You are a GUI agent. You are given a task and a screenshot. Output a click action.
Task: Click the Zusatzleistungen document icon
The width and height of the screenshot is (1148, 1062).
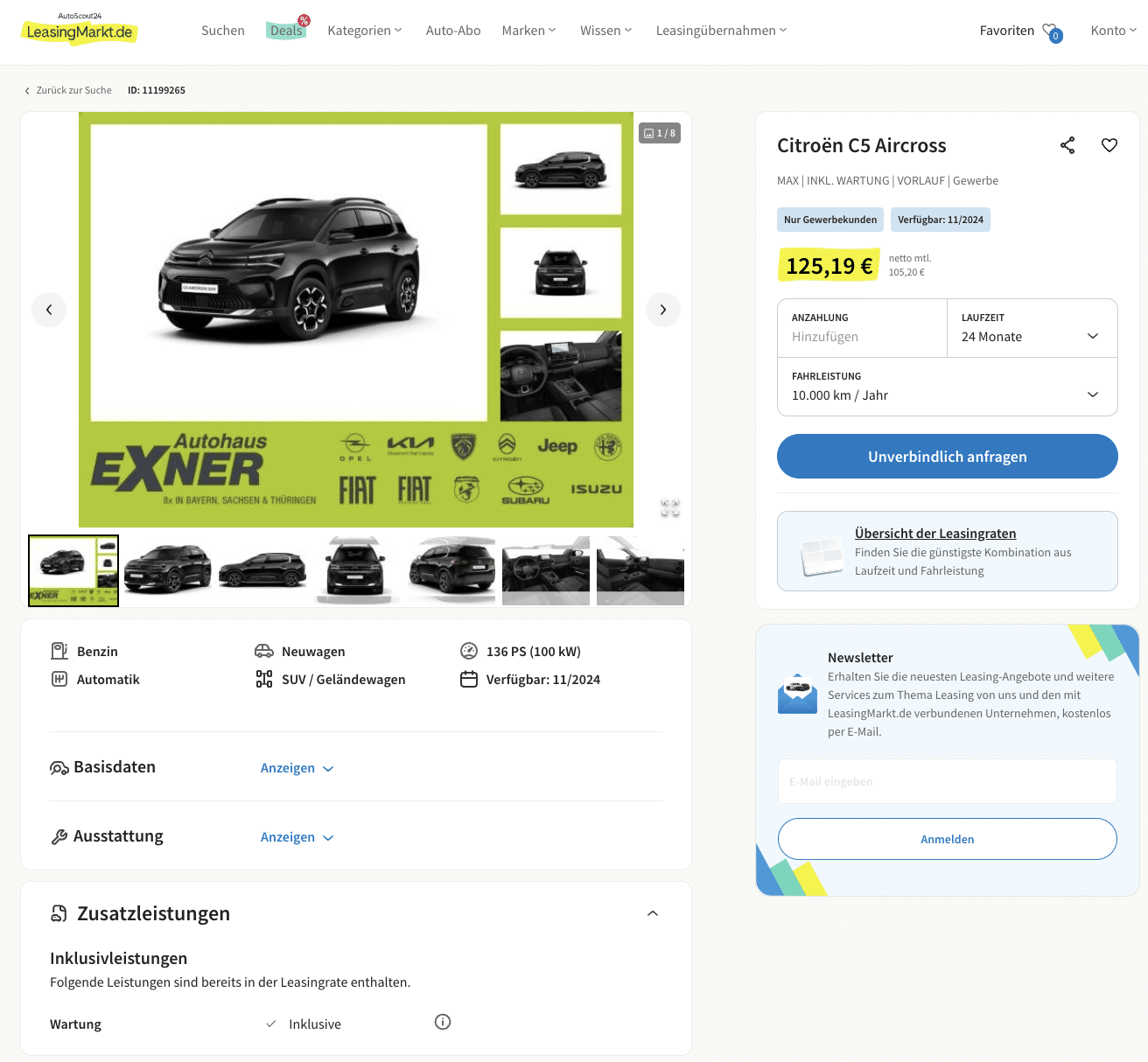(59, 914)
